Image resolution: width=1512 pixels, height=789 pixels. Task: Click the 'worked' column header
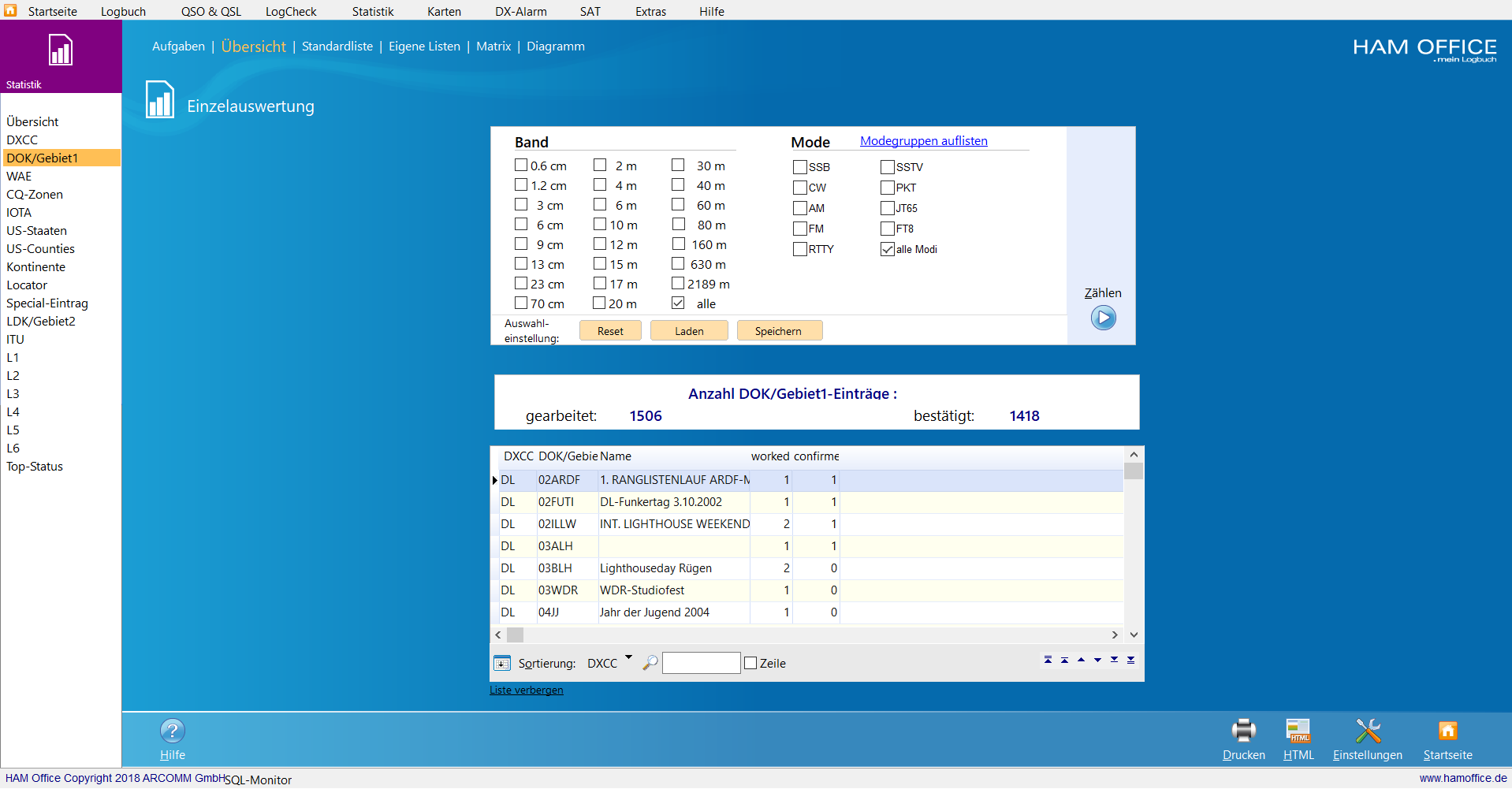770,456
